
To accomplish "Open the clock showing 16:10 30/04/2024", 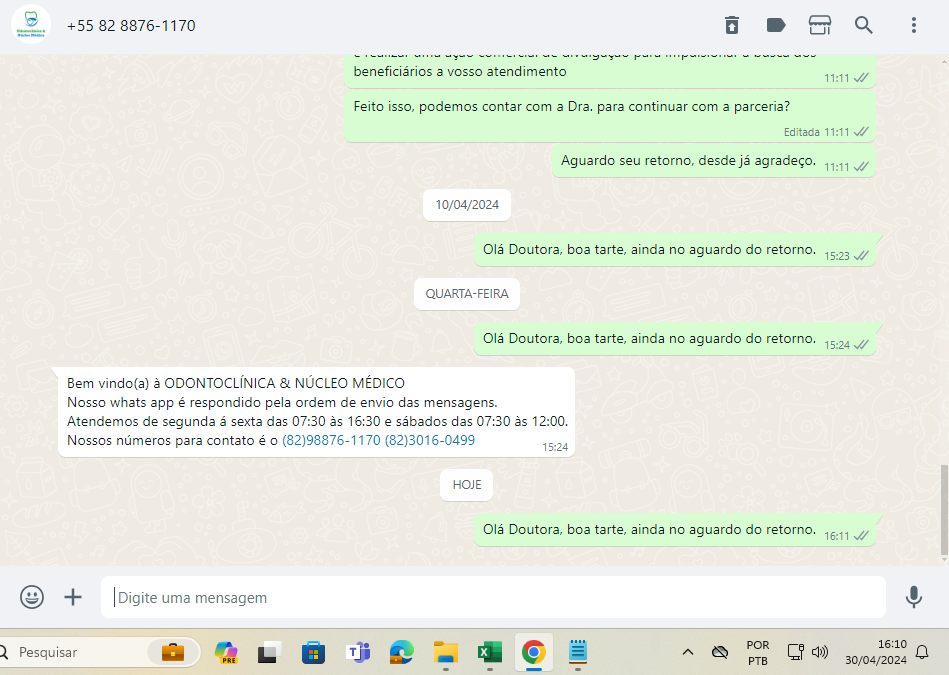I will coord(876,652).
